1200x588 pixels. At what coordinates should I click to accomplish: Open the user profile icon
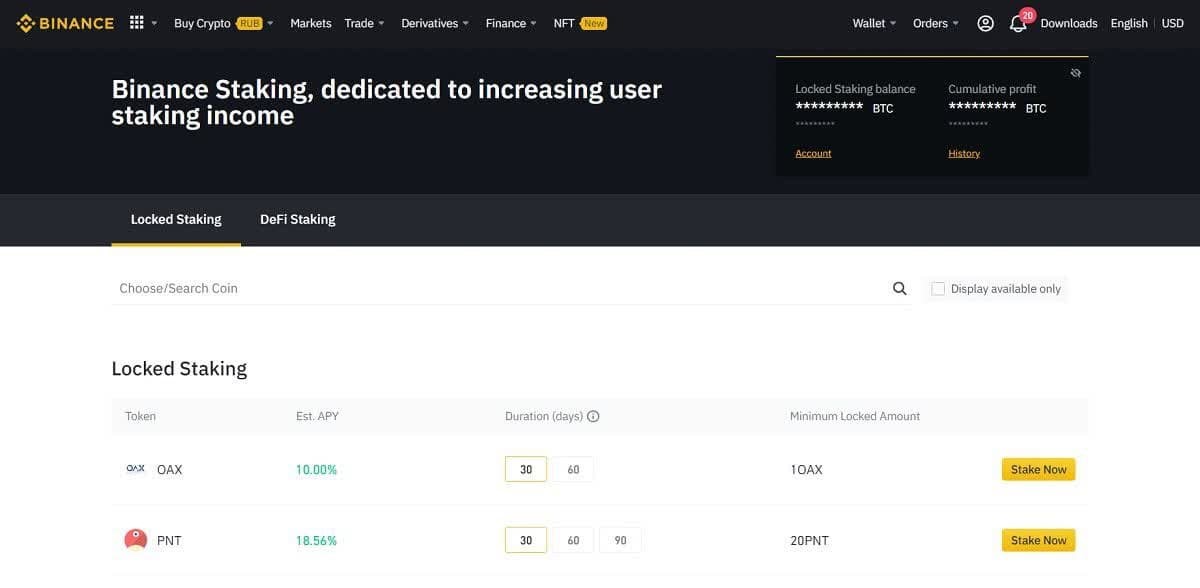985,23
